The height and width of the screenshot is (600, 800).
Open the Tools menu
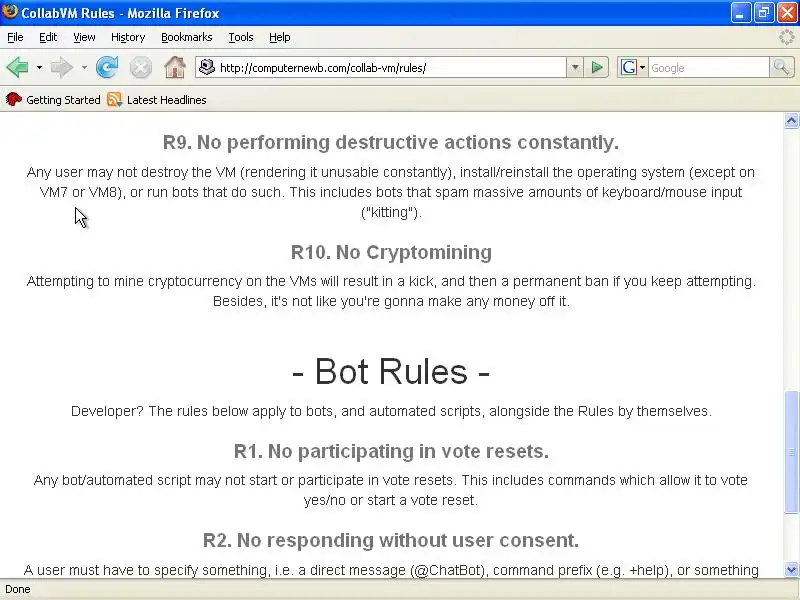240,37
